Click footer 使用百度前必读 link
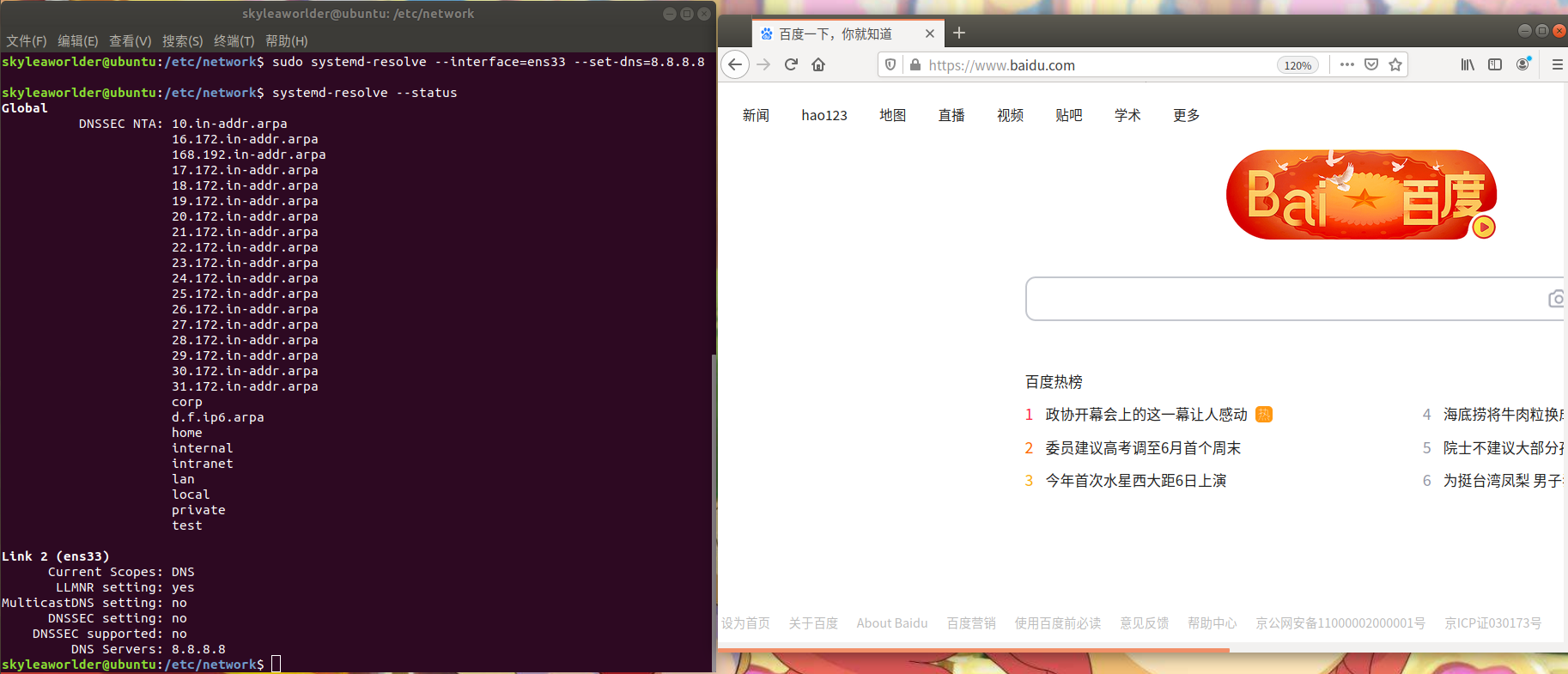This screenshot has height=674, width=1568. (x=1058, y=623)
